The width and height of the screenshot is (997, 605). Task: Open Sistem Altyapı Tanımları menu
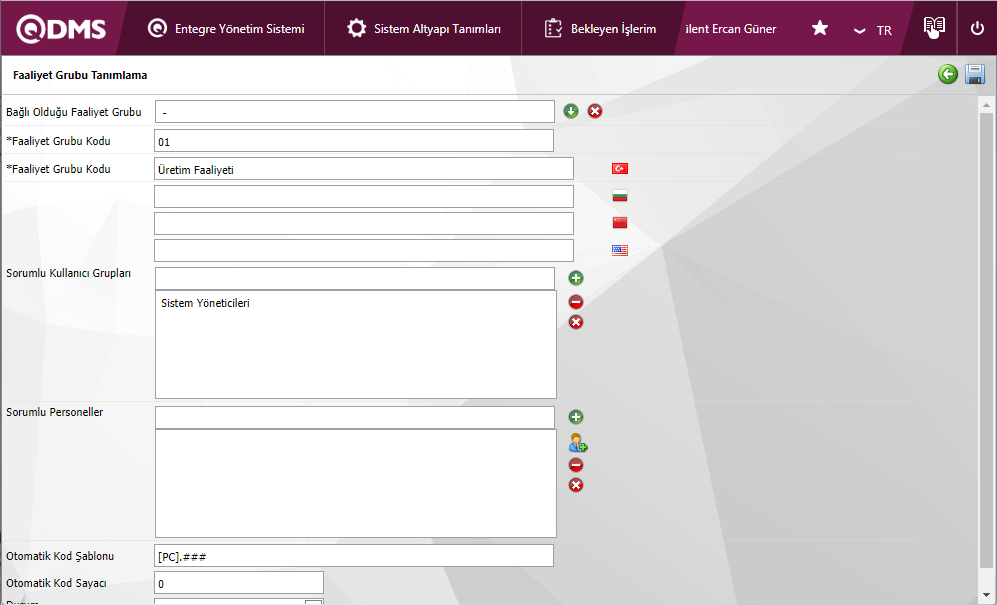pos(423,29)
